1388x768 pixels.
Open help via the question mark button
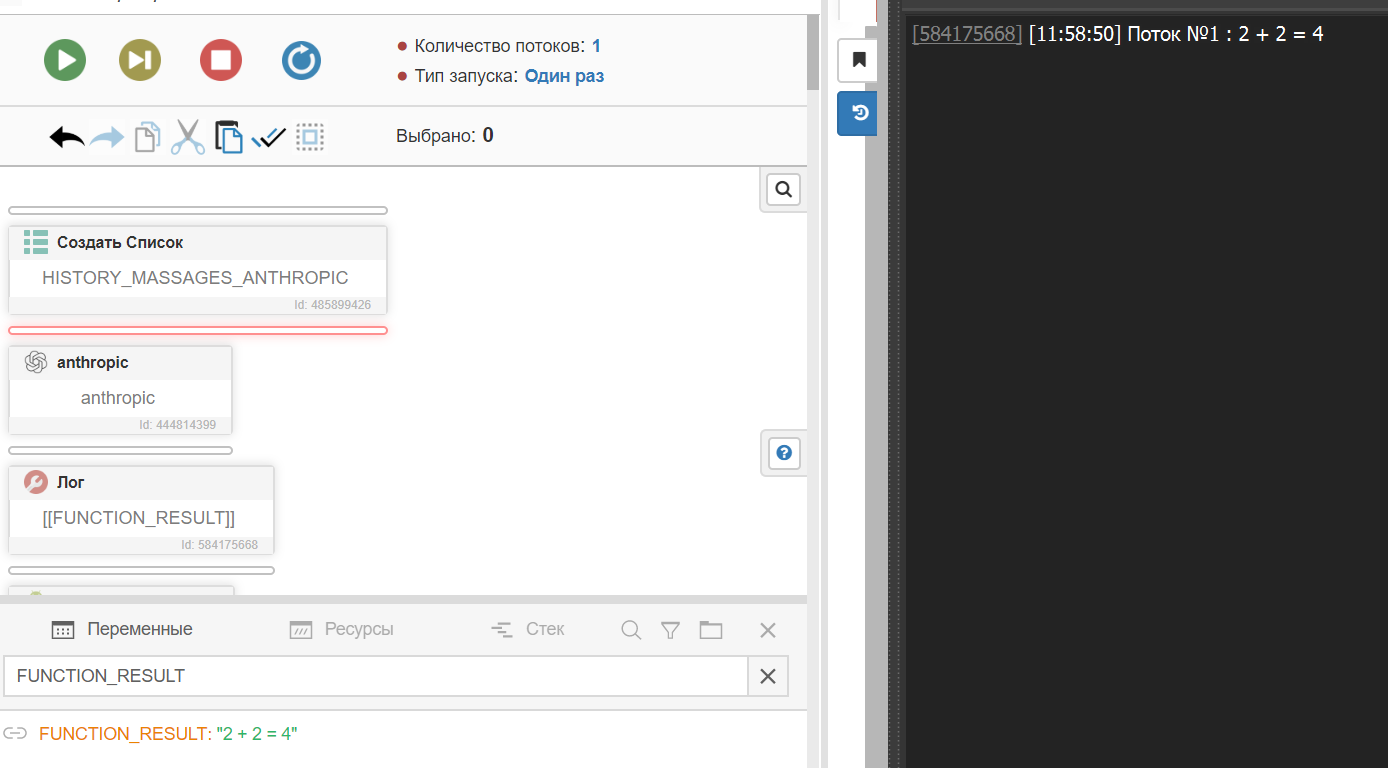(784, 454)
